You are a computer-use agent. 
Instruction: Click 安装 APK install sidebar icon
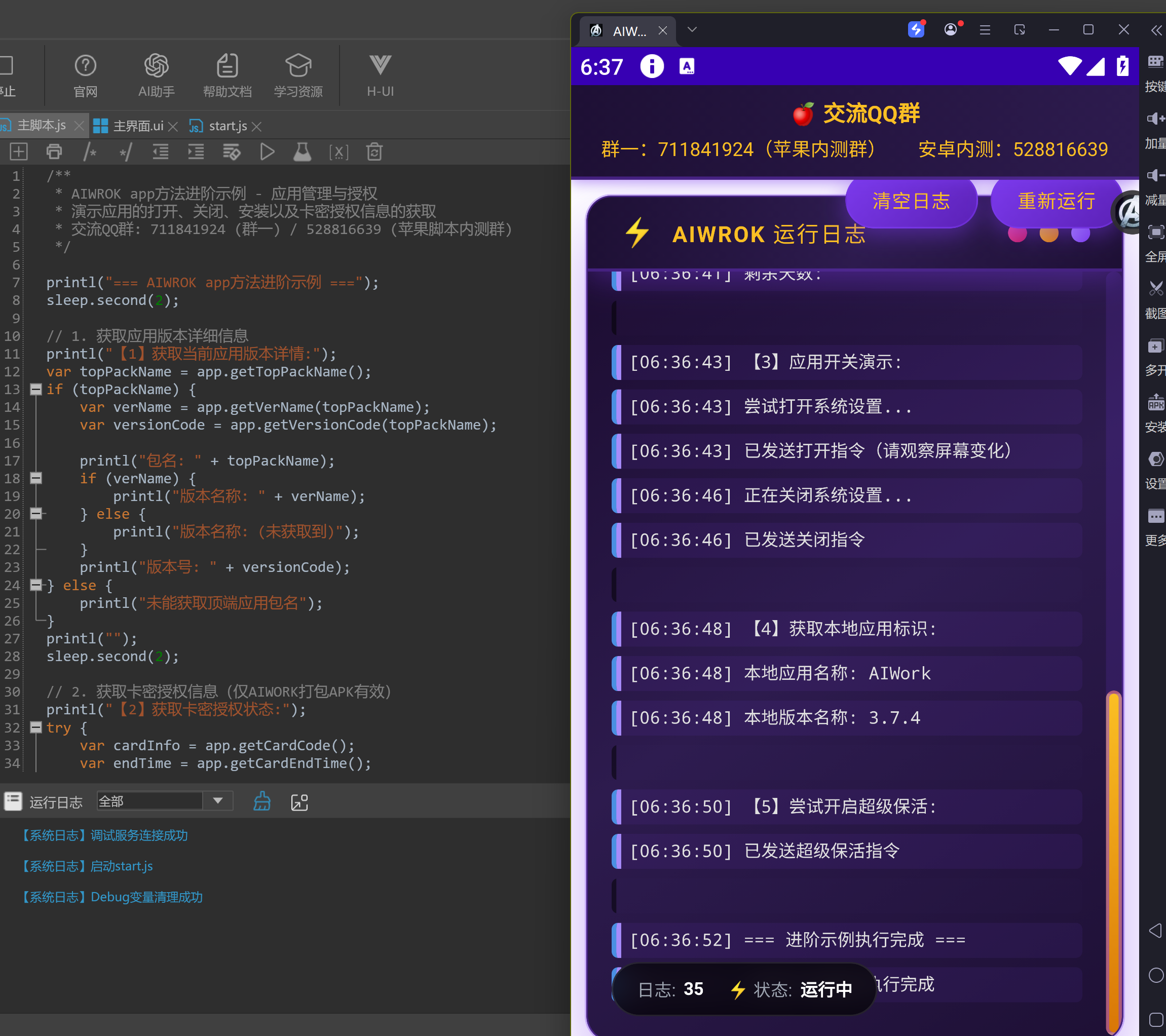[x=1156, y=414]
